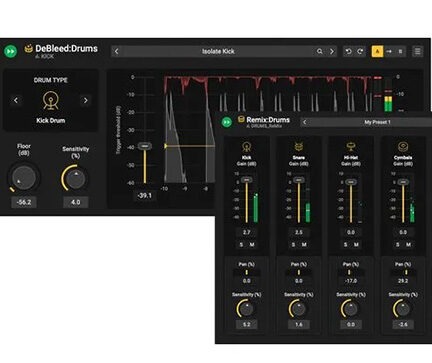Go to next preset in DeBleed:Drums

[x=332, y=51]
